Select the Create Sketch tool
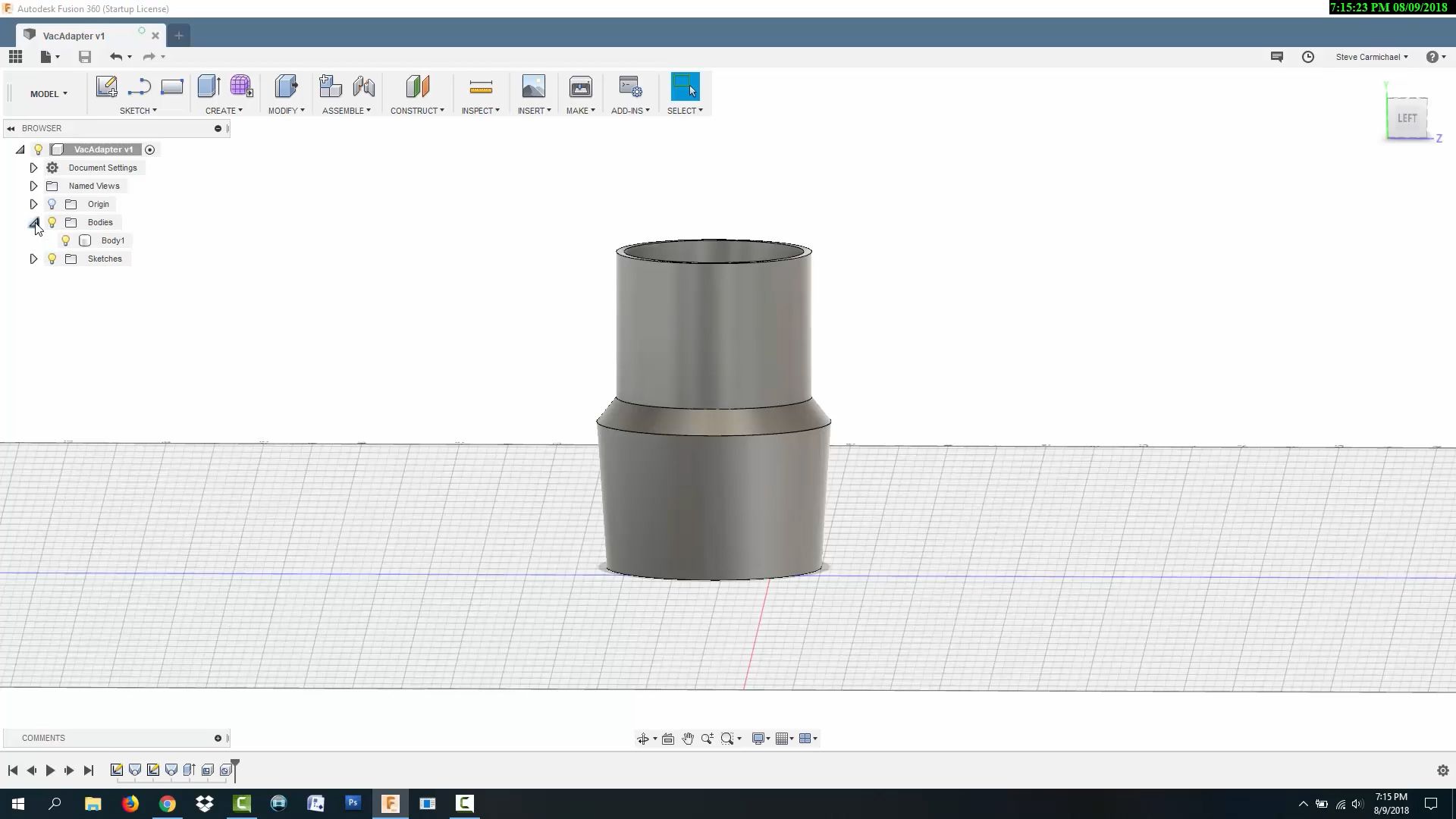This screenshot has height=819, width=1456. point(106,86)
